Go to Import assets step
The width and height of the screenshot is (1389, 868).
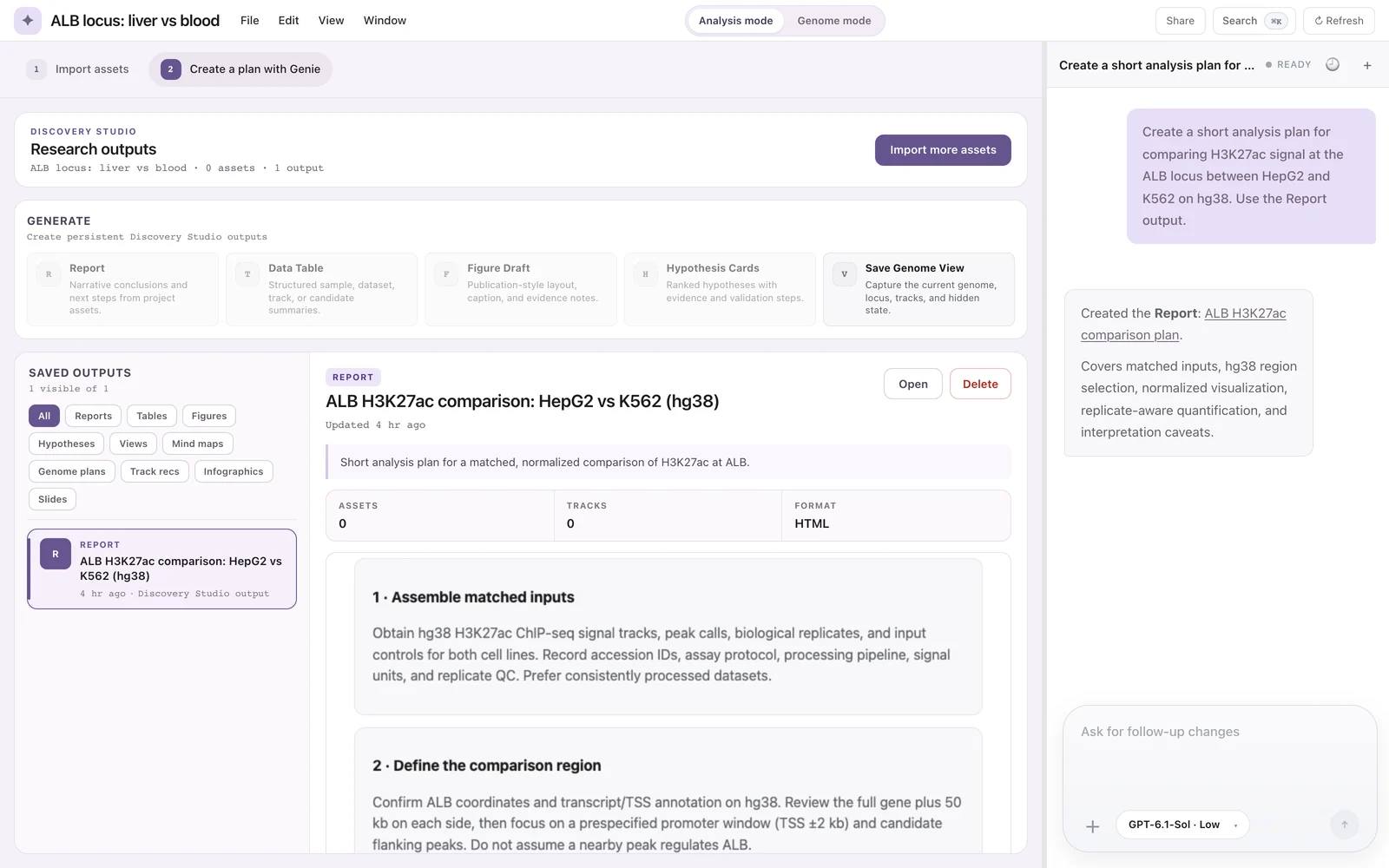tap(78, 69)
